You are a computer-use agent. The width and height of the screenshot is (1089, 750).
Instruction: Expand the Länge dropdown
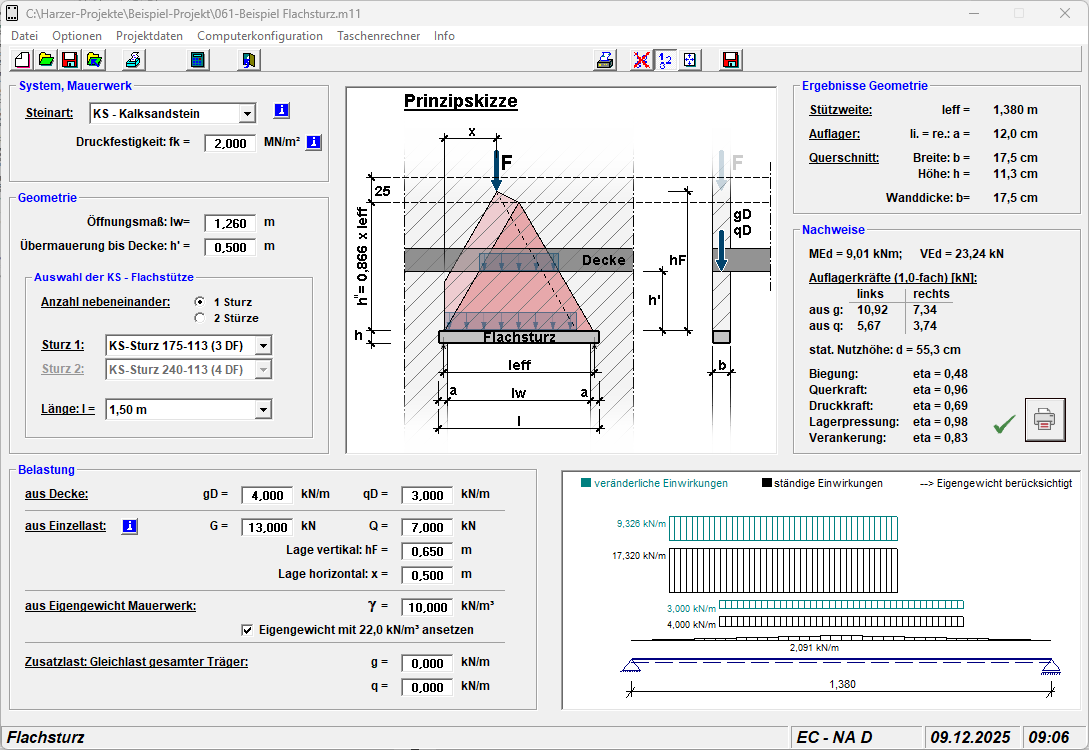[263, 409]
